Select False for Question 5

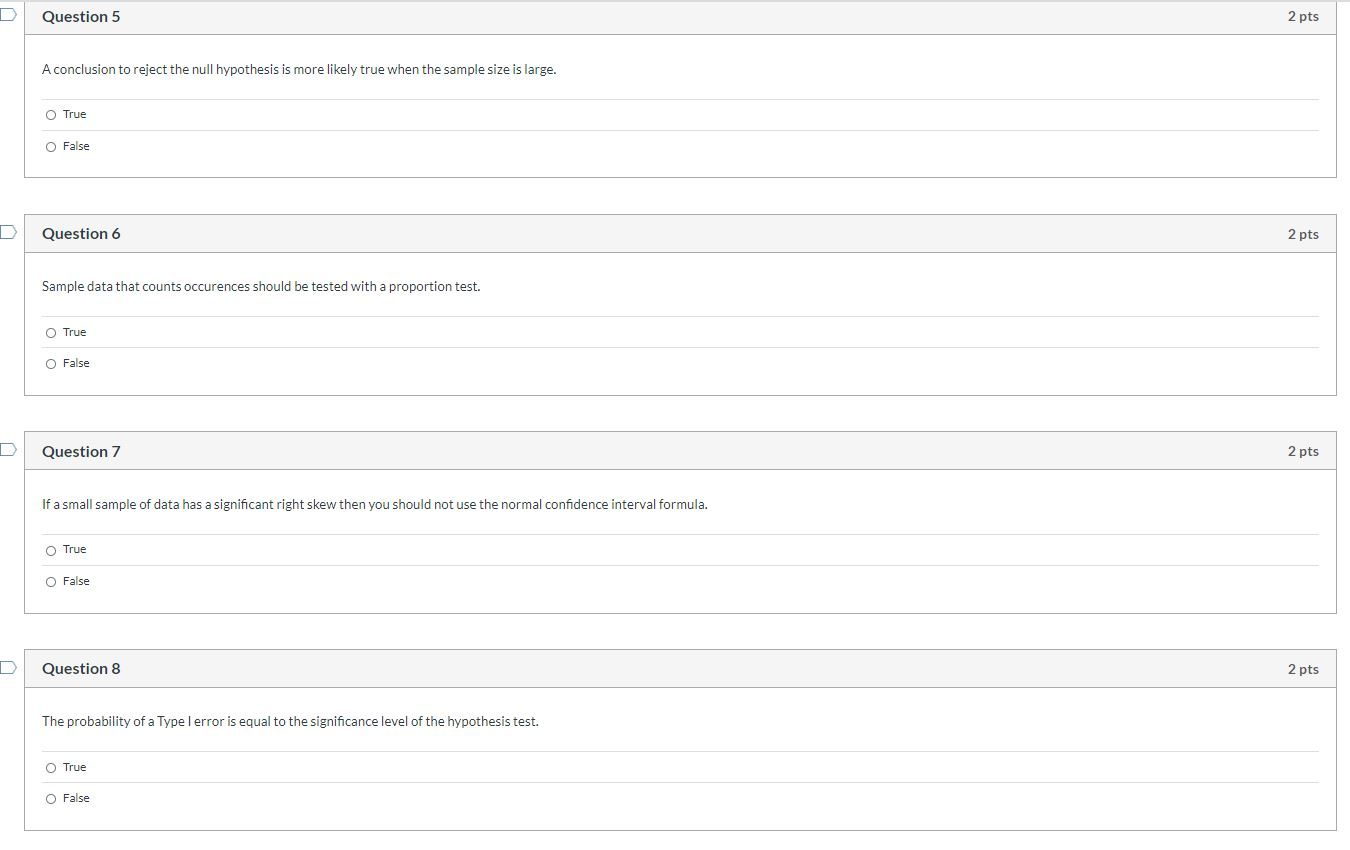click(x=51, y=147)
